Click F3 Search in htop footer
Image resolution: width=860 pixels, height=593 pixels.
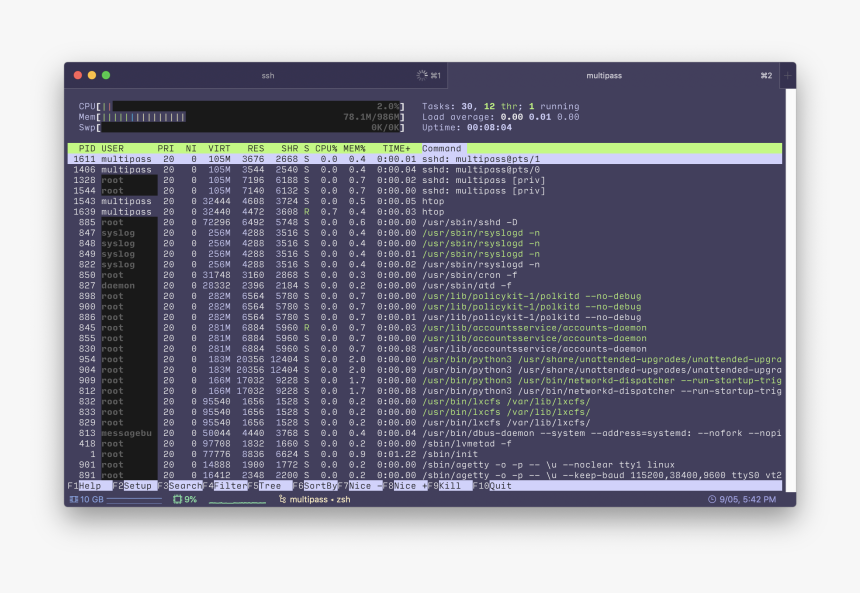click(180, 486)
